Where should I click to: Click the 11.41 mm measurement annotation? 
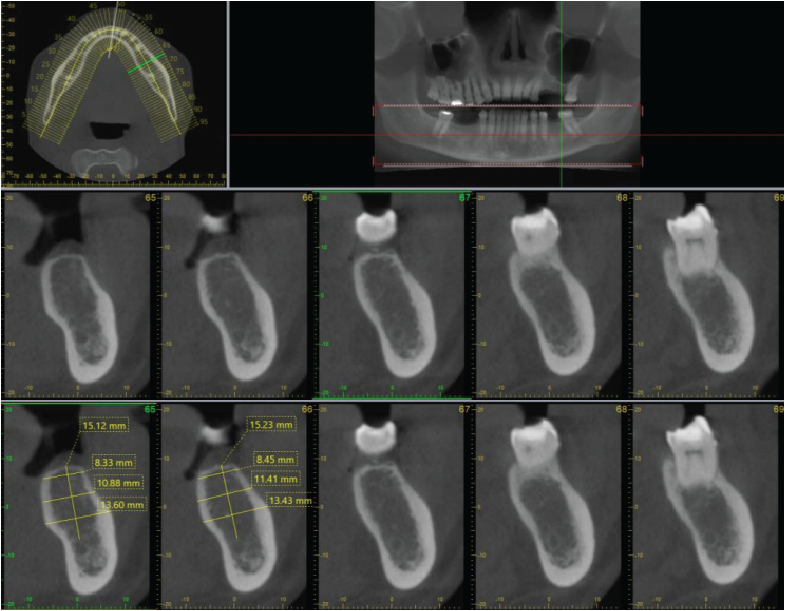276,480
